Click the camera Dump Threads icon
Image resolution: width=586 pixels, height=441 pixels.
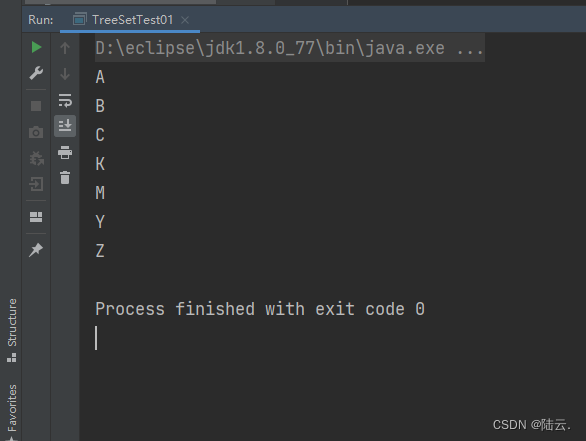click(x=36, y=132)
